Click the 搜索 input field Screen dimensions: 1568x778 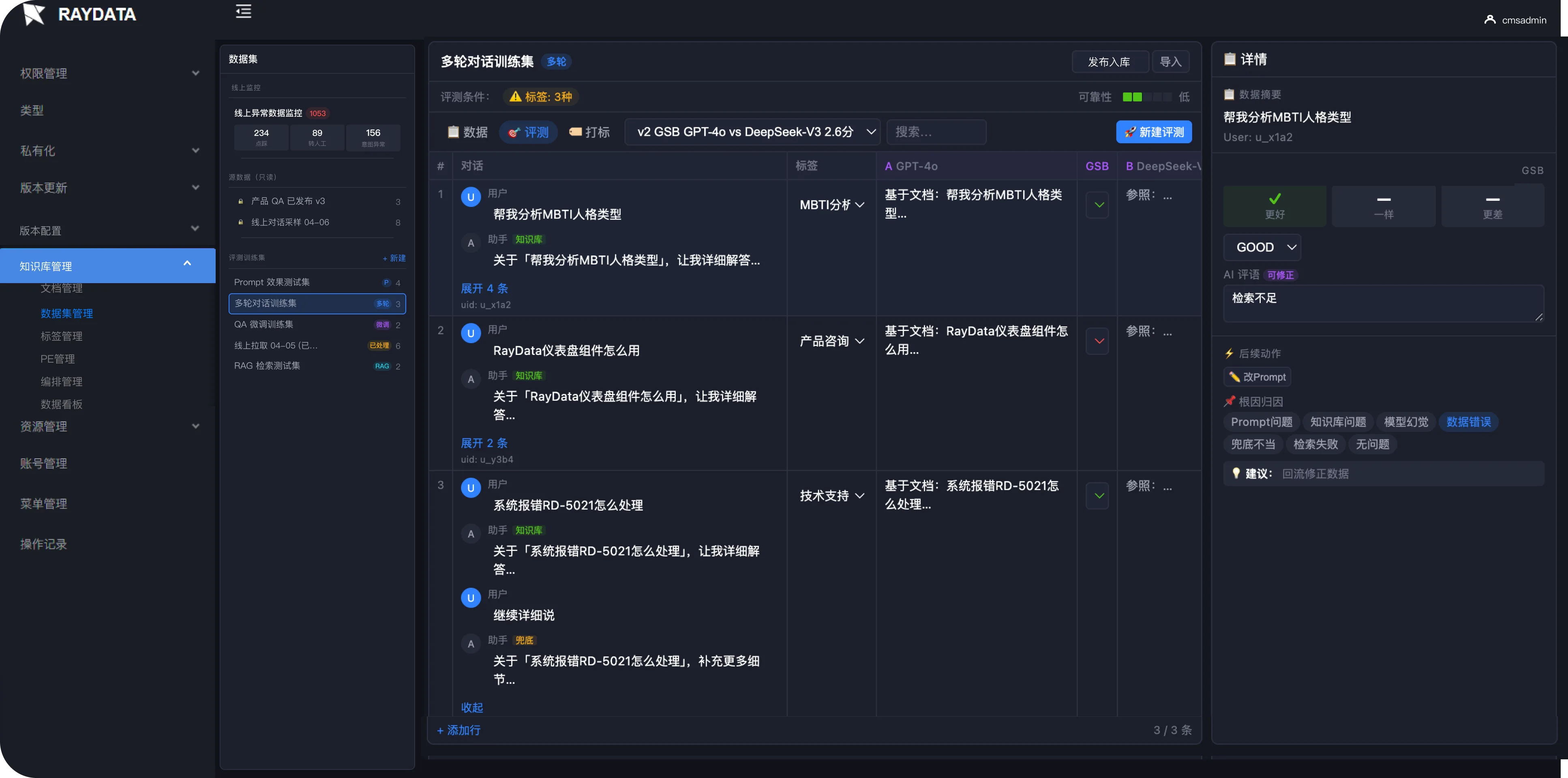pyautogui.click(x=936, y=131)
